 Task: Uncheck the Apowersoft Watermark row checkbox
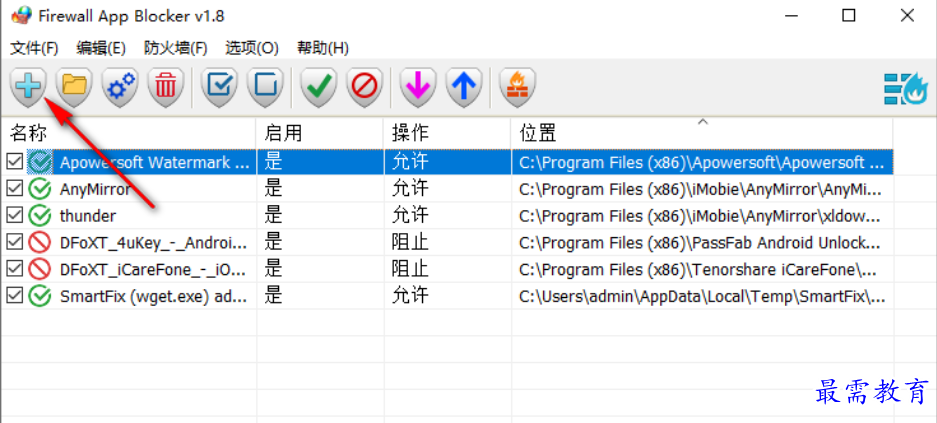pos(14,162)
